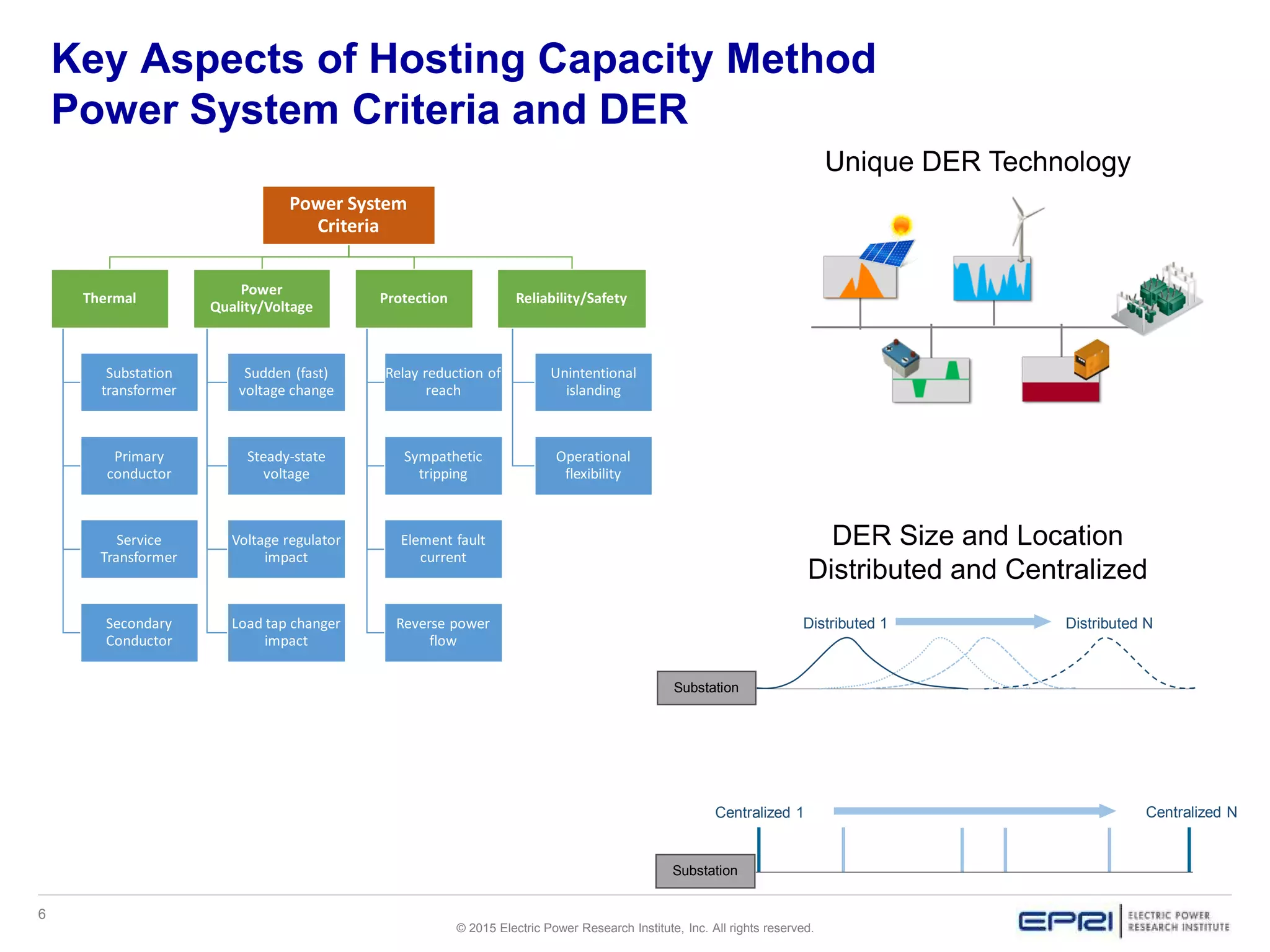Image resolution: width=1270 pixels, height=952 pixels.
Task: Click the blue wind output chart
Action: pos(992,279)
